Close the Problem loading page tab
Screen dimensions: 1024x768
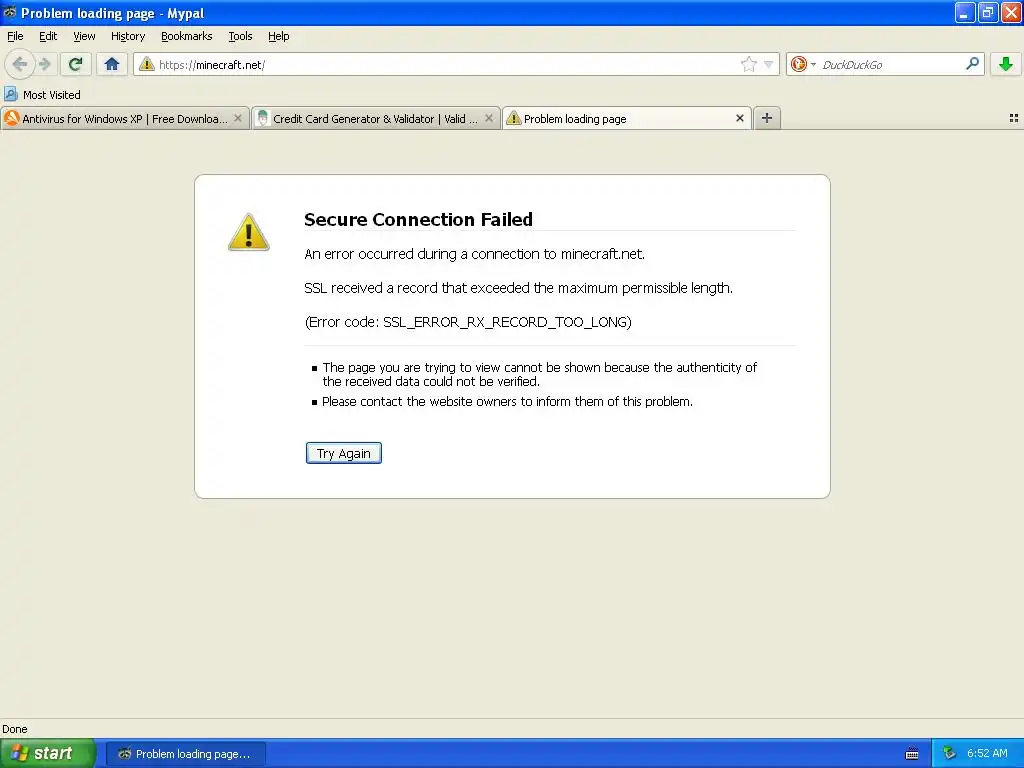coord(740,118)
